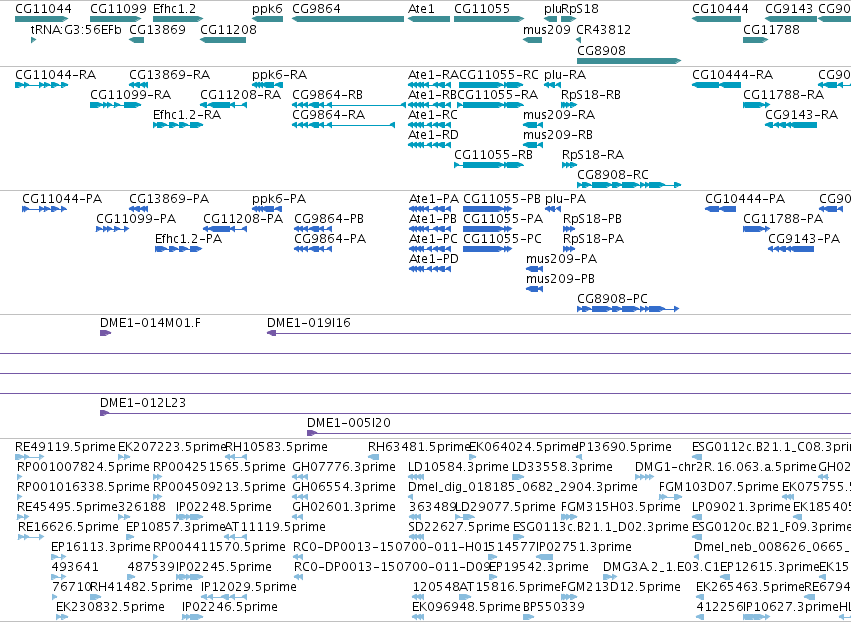Screen dimensions: 851x622
Task: Click the mus209-RA transcript label
Action: [559, 115]
